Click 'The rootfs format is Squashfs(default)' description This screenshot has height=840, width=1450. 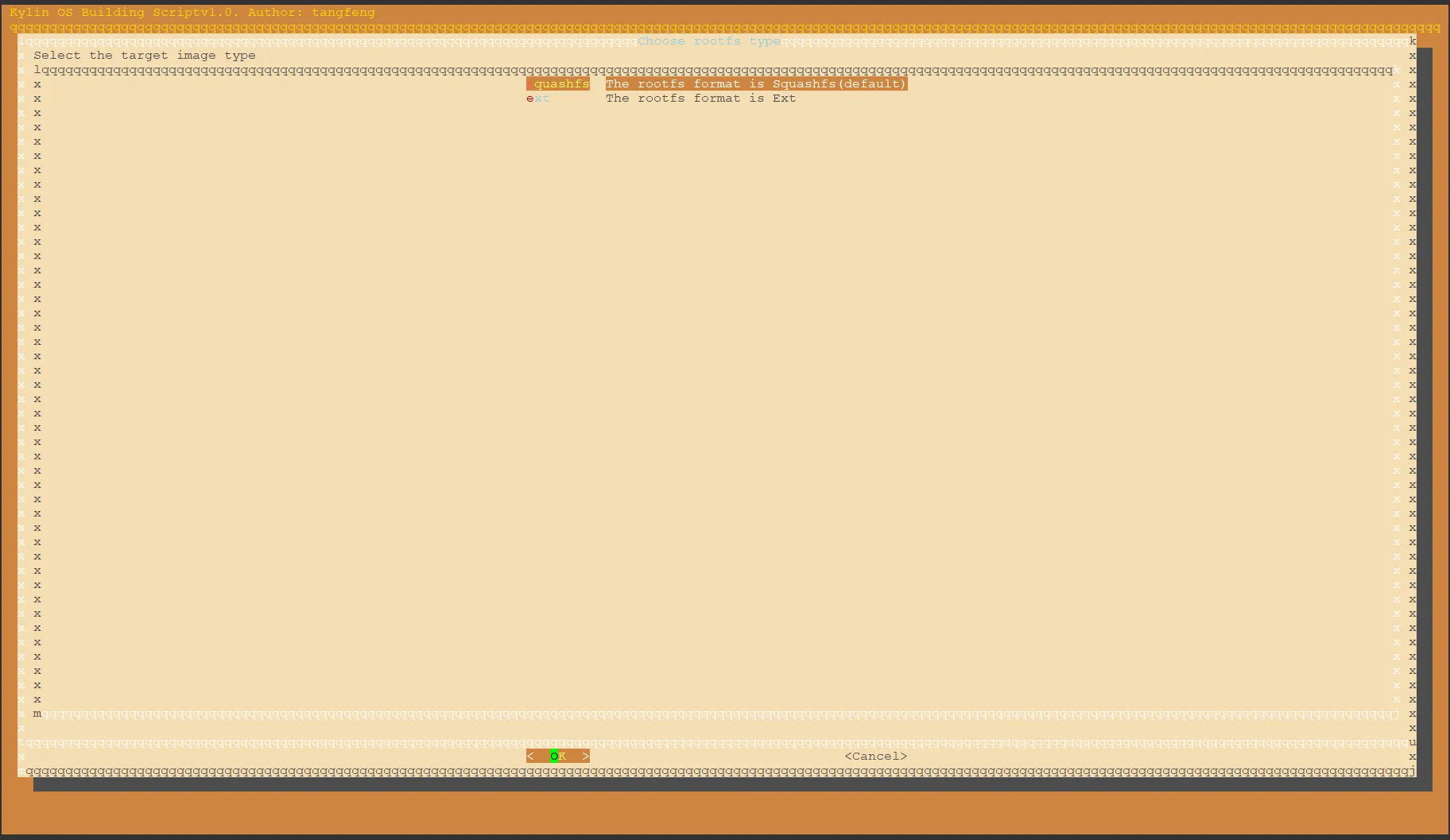(x=755, y=84)
